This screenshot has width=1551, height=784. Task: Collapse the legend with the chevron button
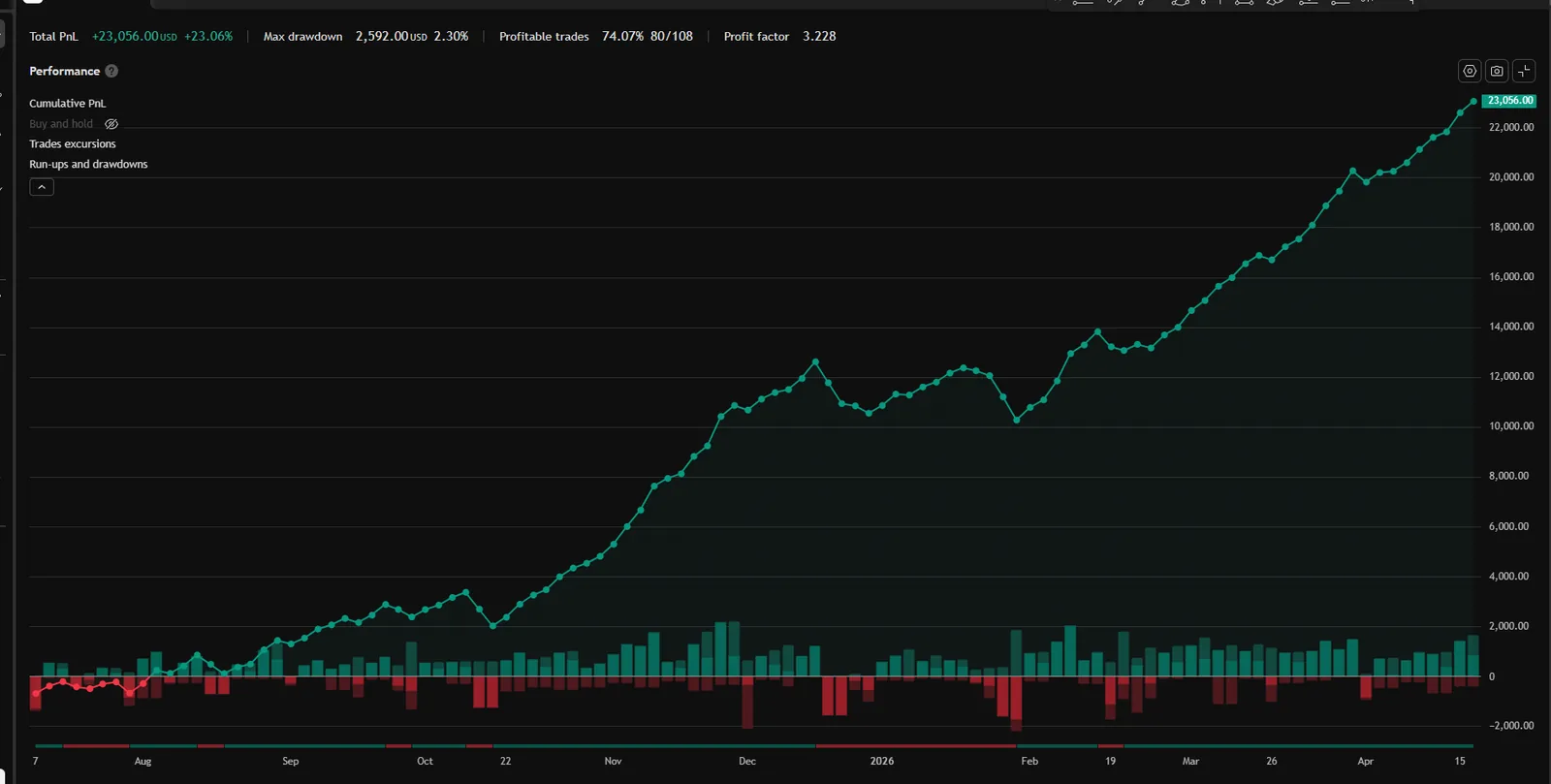(x=42, y=187)
